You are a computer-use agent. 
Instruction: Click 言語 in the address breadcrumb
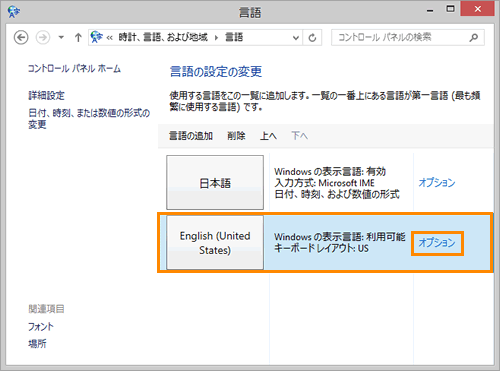(x=234, y=37)
